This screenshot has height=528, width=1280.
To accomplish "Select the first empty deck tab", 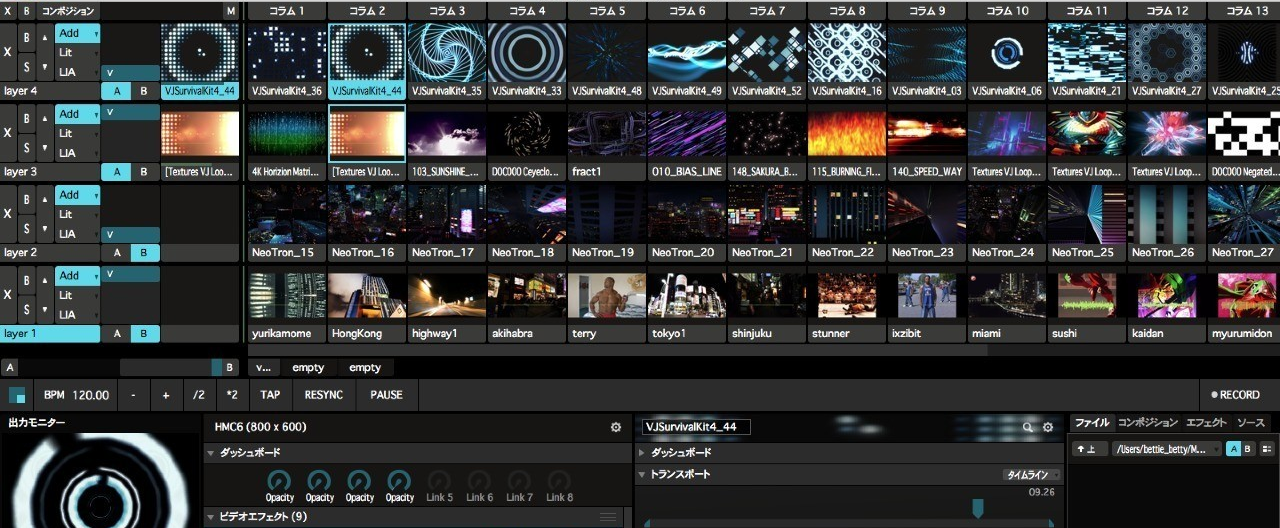I will [308, 367].
